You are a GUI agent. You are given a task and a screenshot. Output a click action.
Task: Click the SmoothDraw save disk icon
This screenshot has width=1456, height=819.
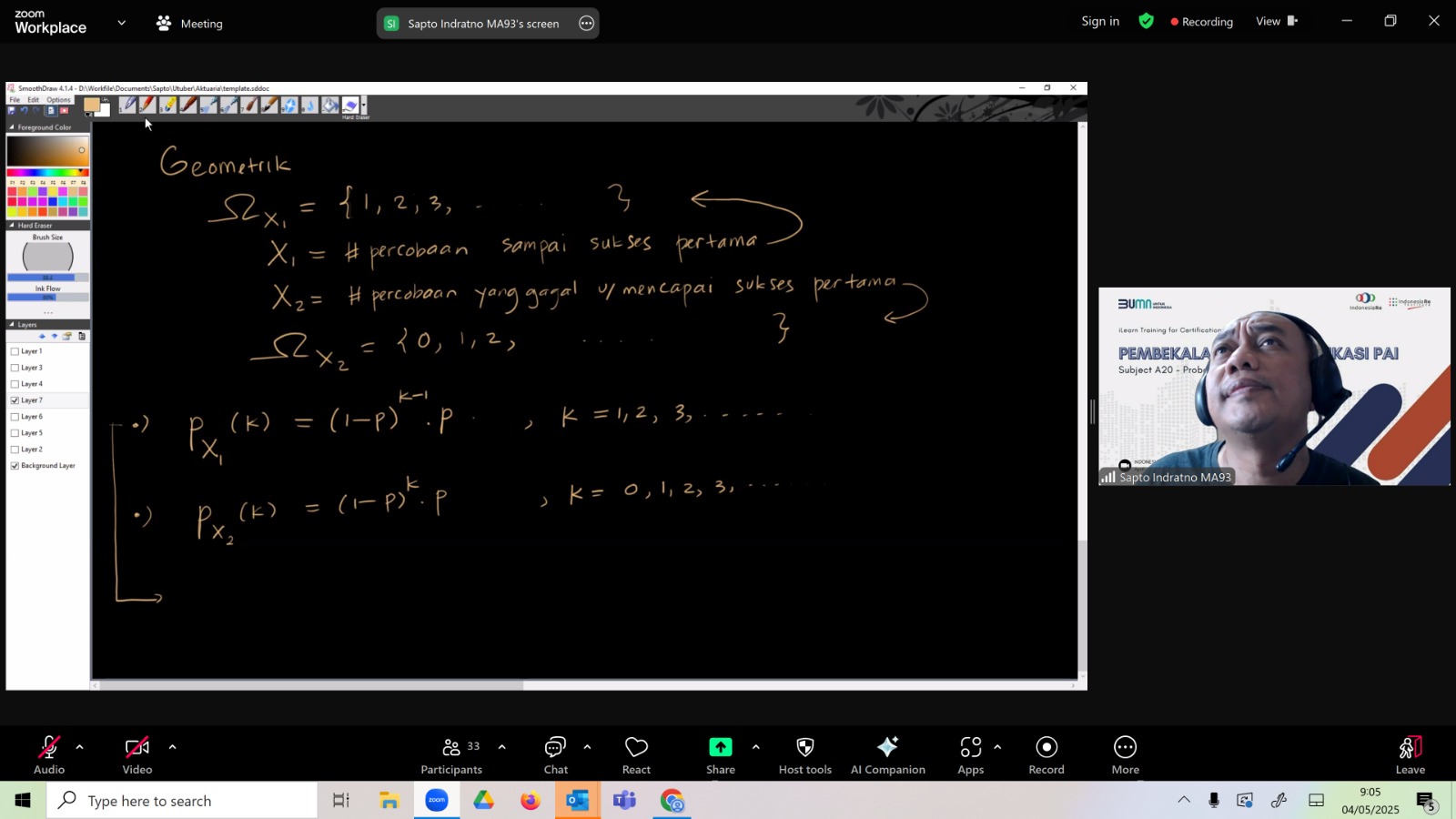tap(11, 110)
